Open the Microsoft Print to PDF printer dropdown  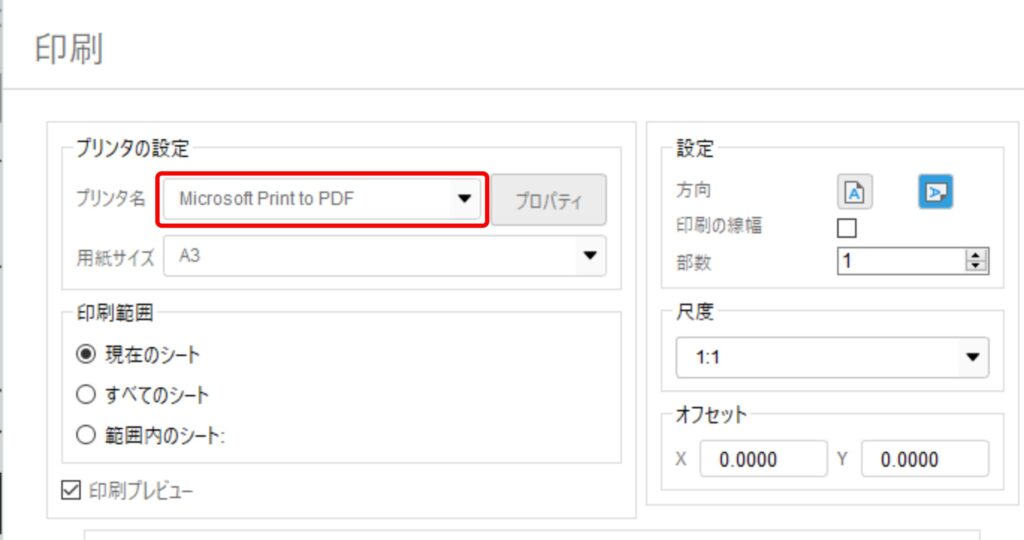coord(321,199)
